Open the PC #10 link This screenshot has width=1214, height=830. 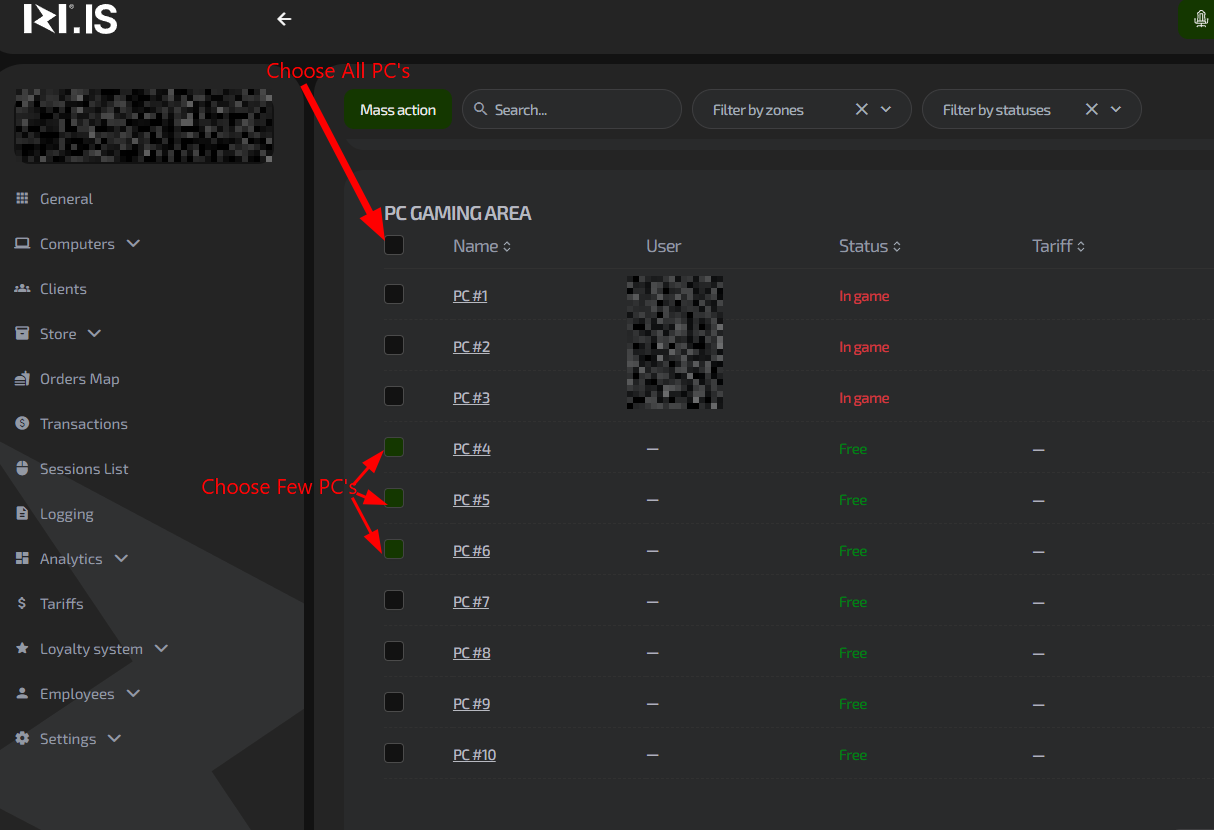click(474, 755)
